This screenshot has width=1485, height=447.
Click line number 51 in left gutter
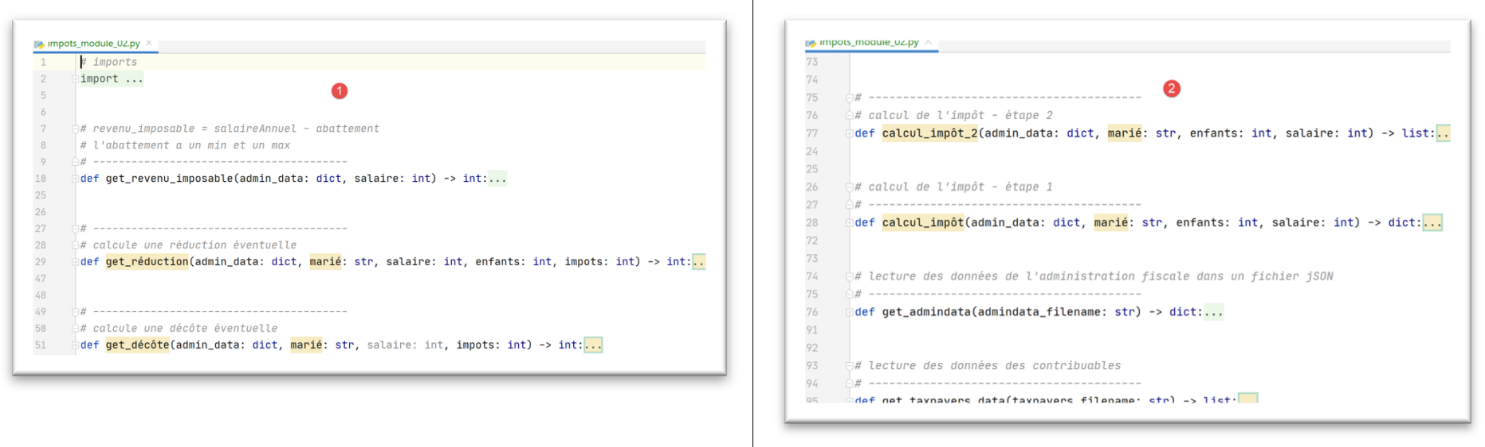pyautogui.click(x=41, y=345)
